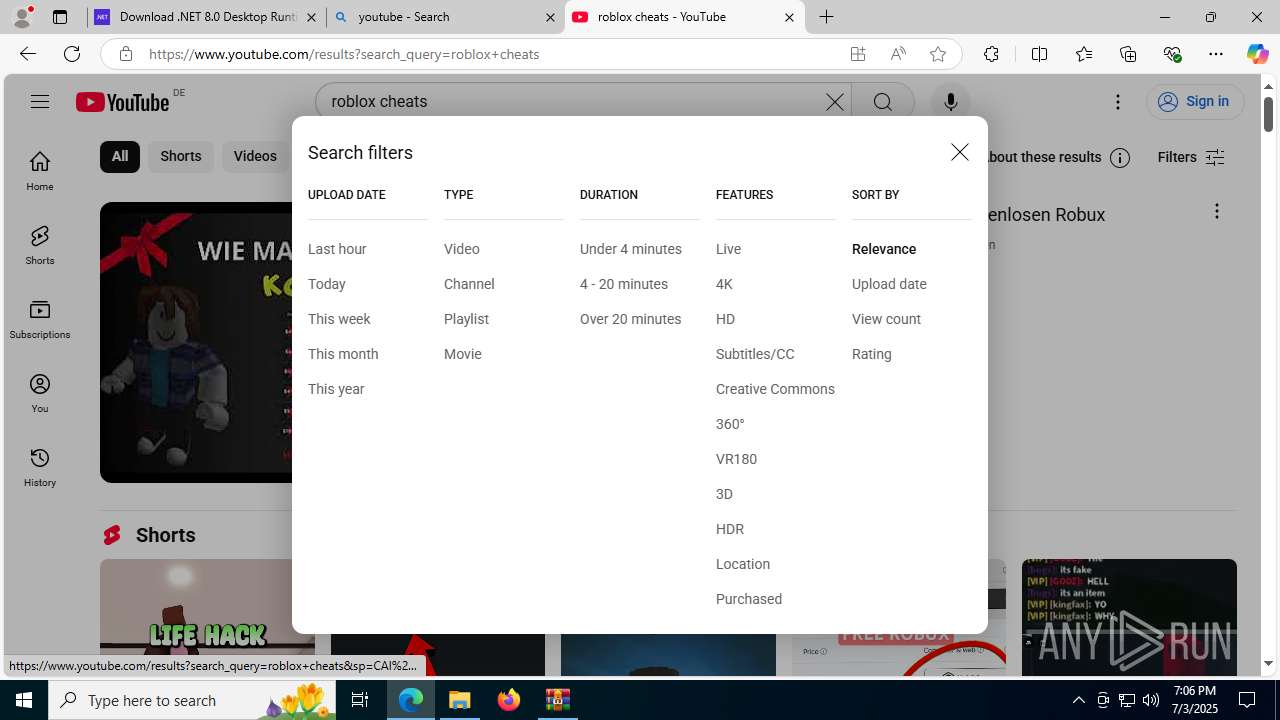This screenshot has width=1280, height=720.
Task: Select the Videos filter chip
Action: 255,156
